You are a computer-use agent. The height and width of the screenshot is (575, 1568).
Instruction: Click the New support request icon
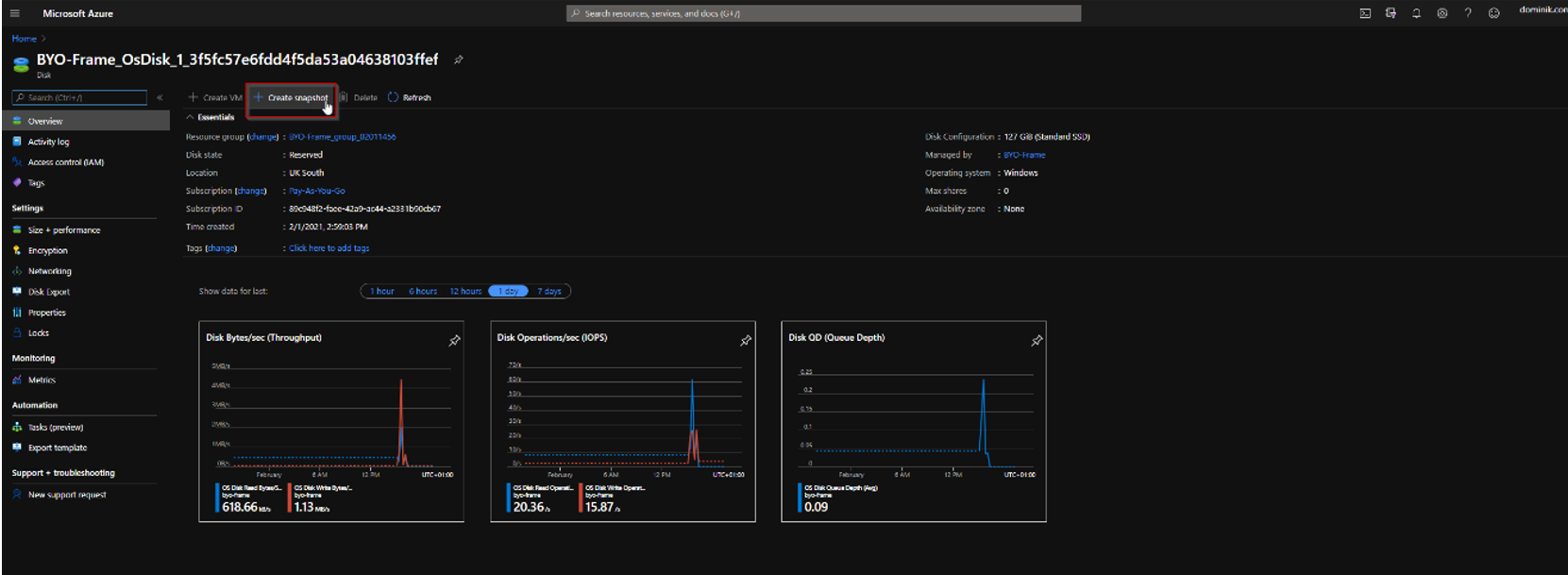17,494
